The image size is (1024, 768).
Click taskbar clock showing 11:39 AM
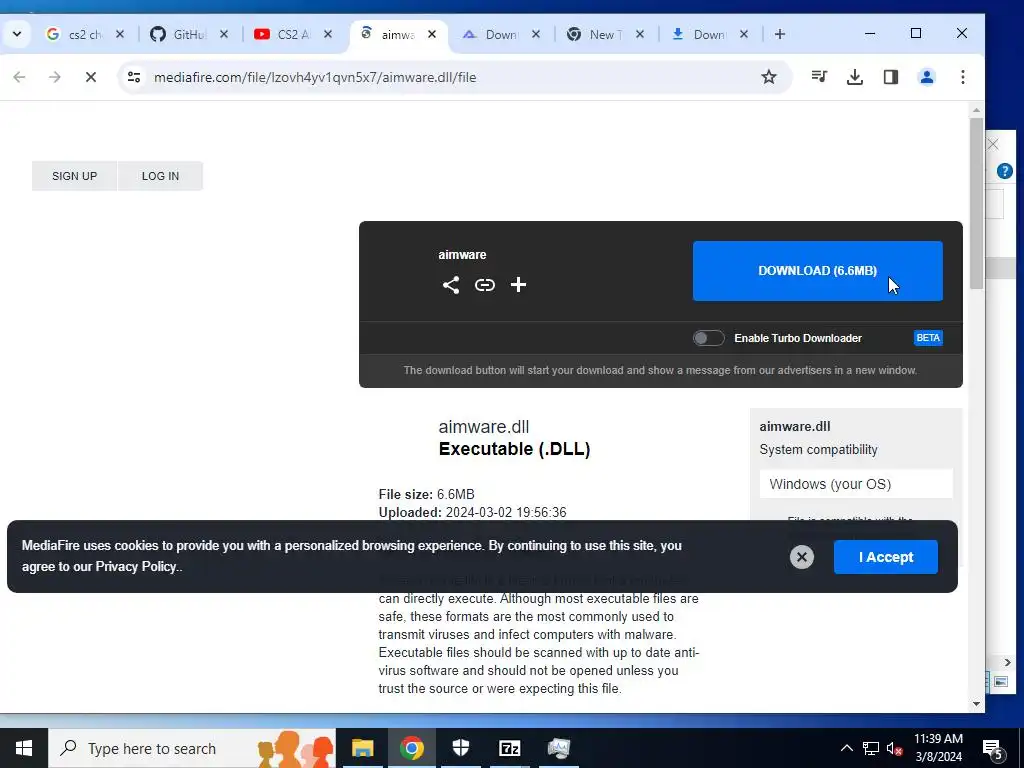[938, 748]
